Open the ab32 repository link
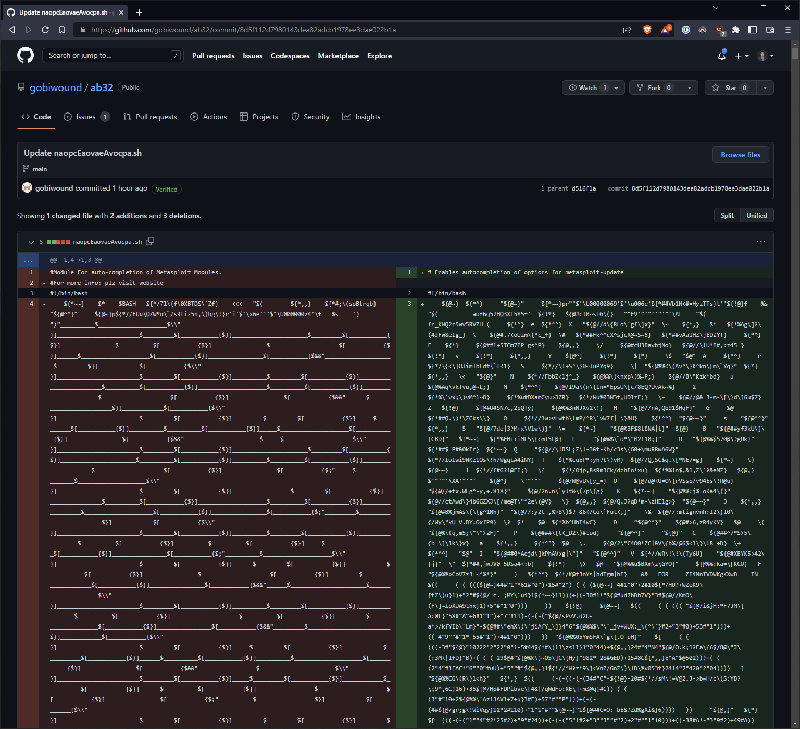Screen dimensions: 800x729 [102, 87]
